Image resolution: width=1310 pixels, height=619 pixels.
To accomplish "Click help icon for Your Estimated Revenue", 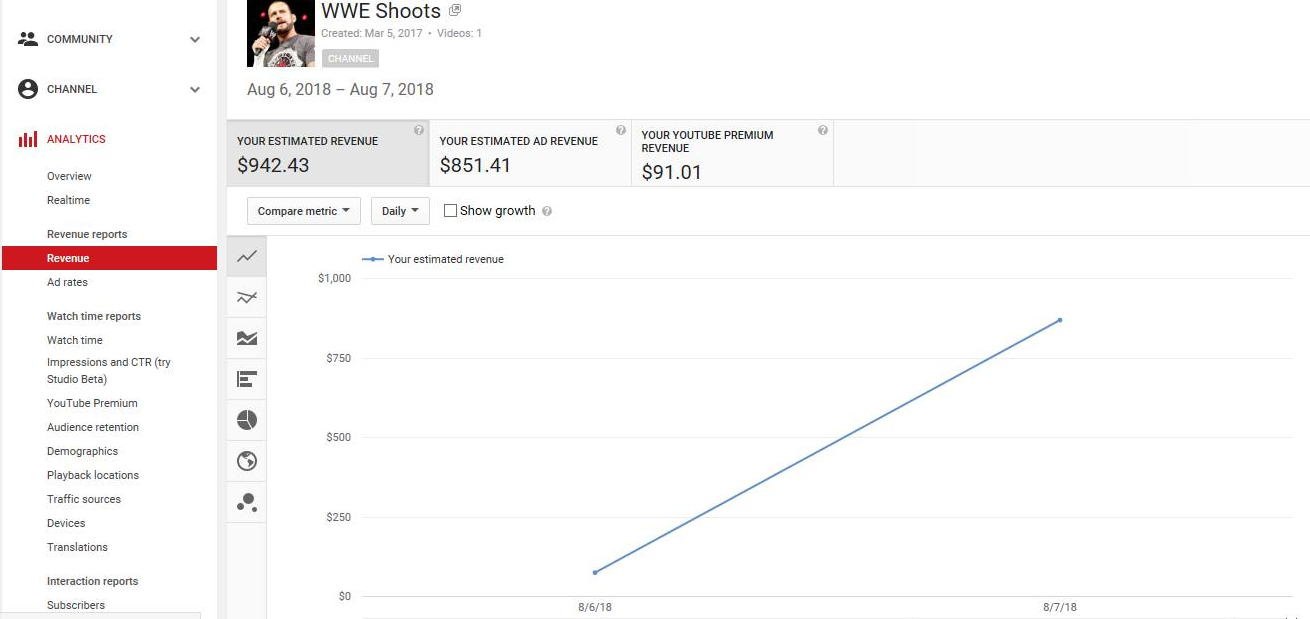I will click(x=419, y=130).
